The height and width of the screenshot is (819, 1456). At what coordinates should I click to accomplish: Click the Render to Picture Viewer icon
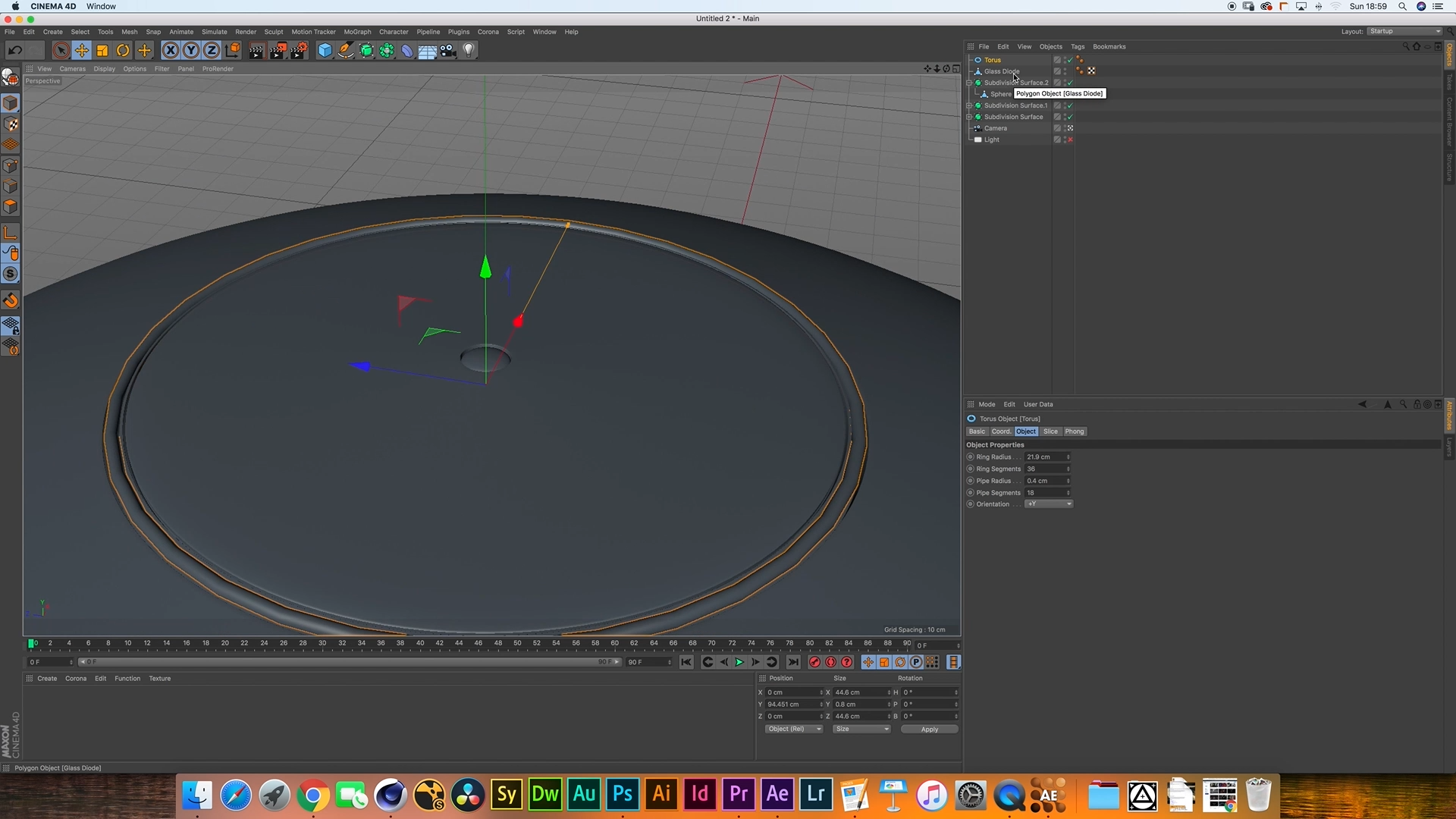278,51
